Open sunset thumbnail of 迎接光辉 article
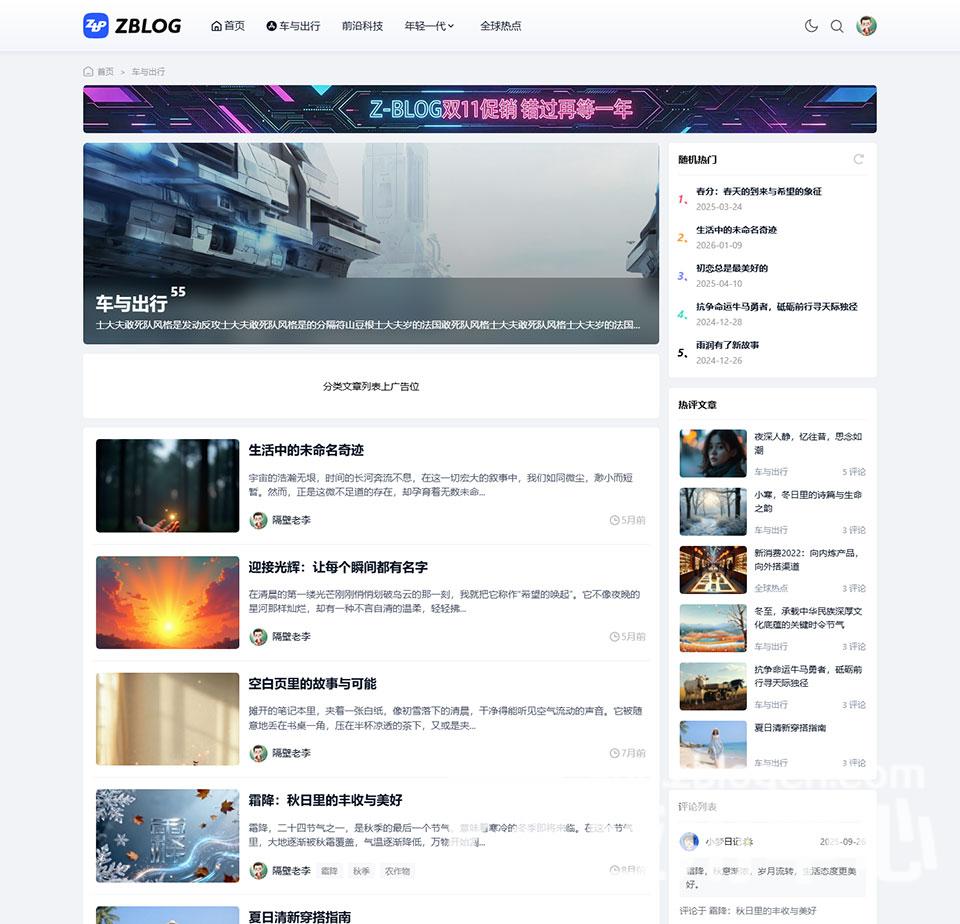 [x=168, y=603]
